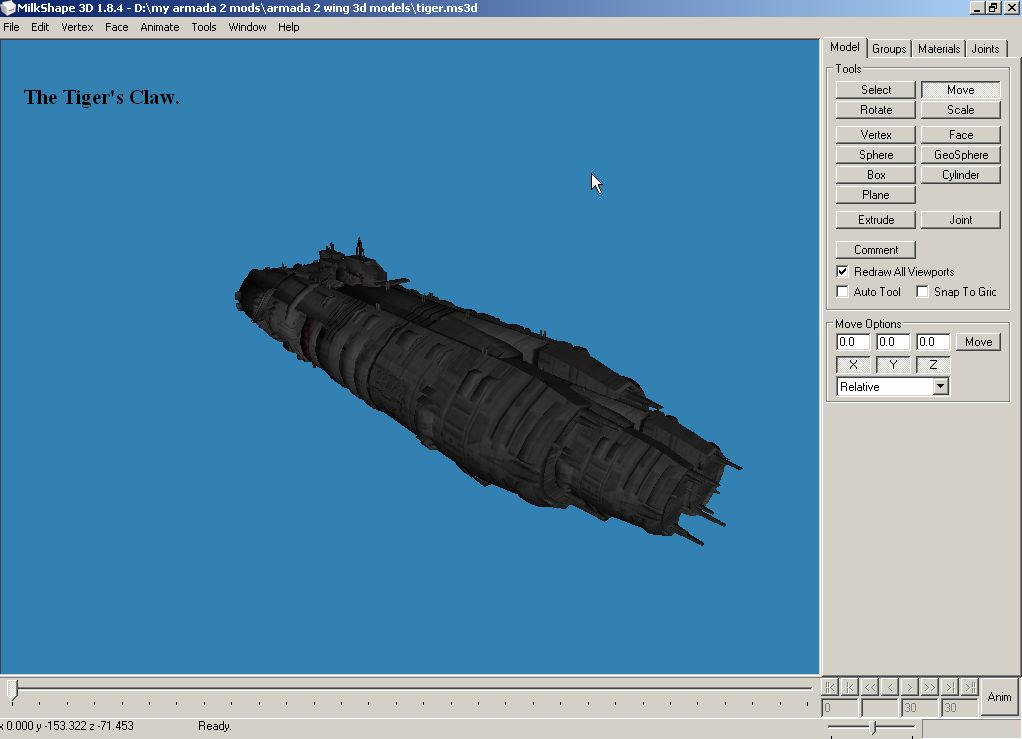The height and width of the screenshot is (739, 1022).
Task: Uncheck Redraw All Viewports
Action: click(842, 272)
